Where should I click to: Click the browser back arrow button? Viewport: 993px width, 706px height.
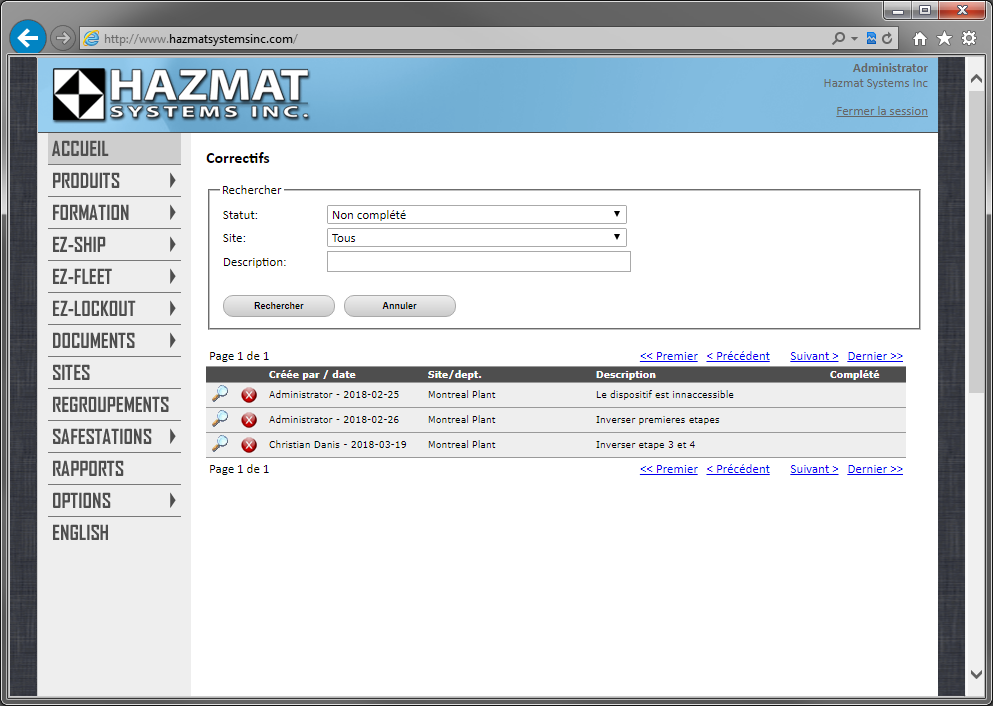pos(28,38)
